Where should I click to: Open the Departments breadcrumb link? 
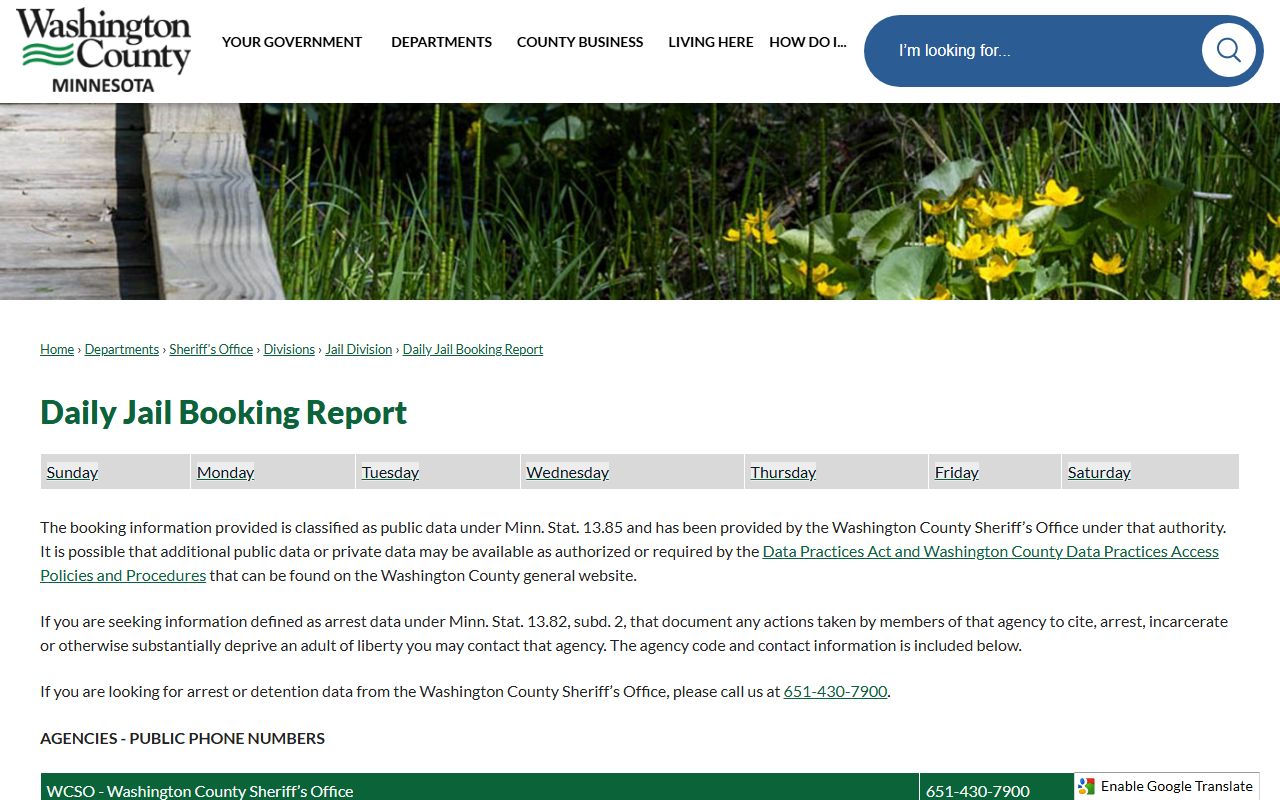(122, 349)
